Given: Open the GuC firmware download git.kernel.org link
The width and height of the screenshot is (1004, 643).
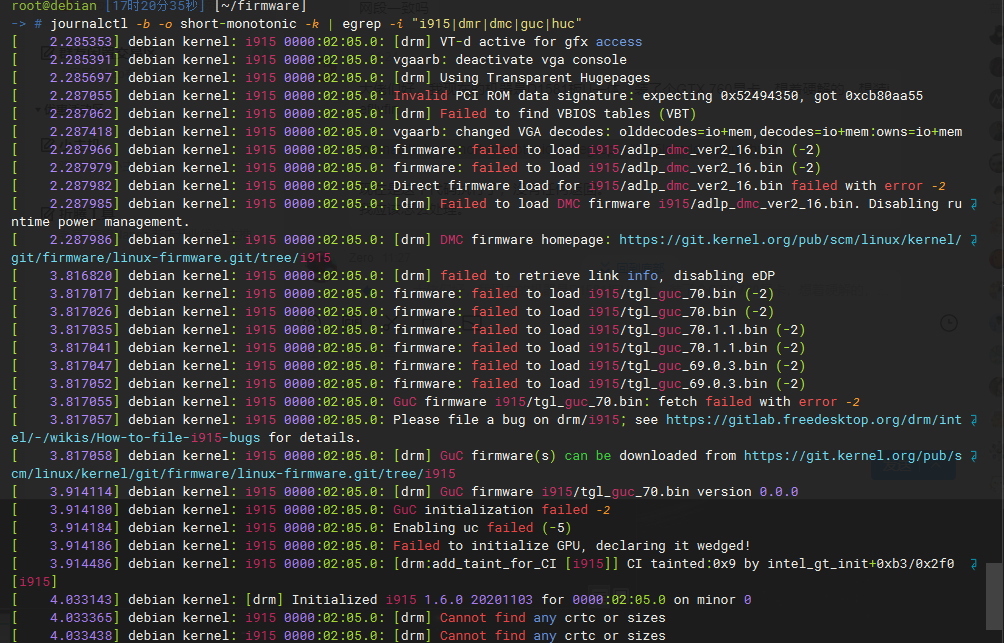Looking at the screenshot, I should pyautogui.click(x=852, y=455).
